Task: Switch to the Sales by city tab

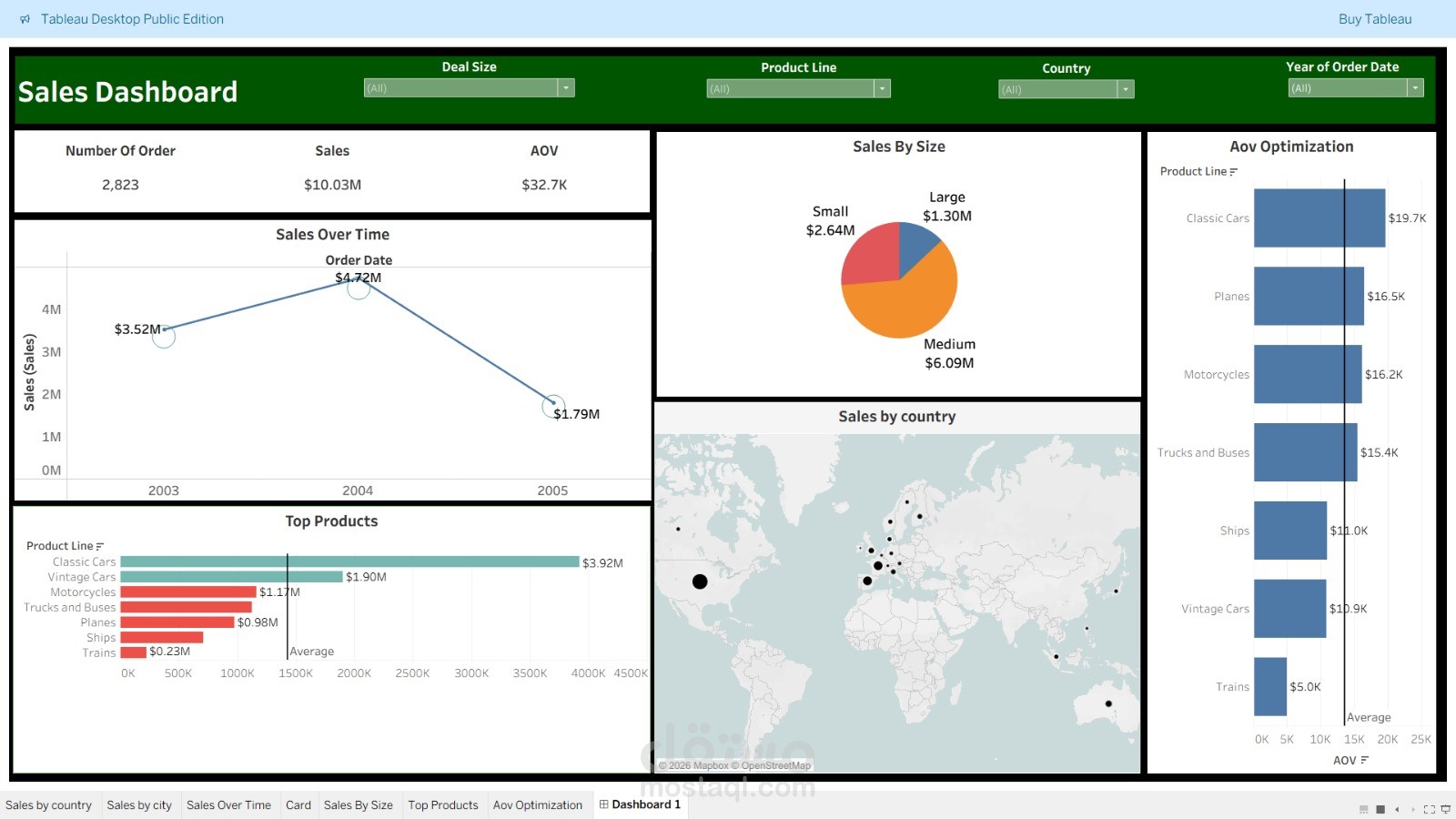Action: pos(139,804)
